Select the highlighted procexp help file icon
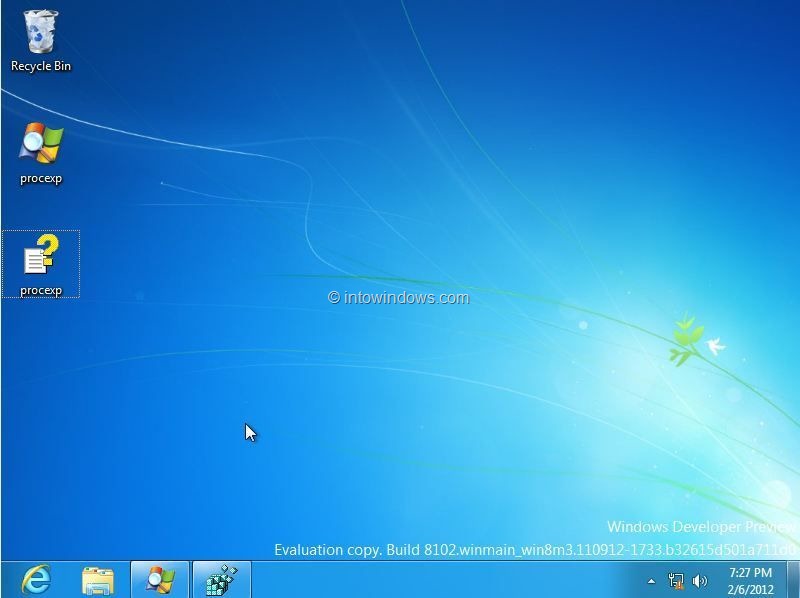The width and height of the screenshot is (800, 598). (39, 256)
